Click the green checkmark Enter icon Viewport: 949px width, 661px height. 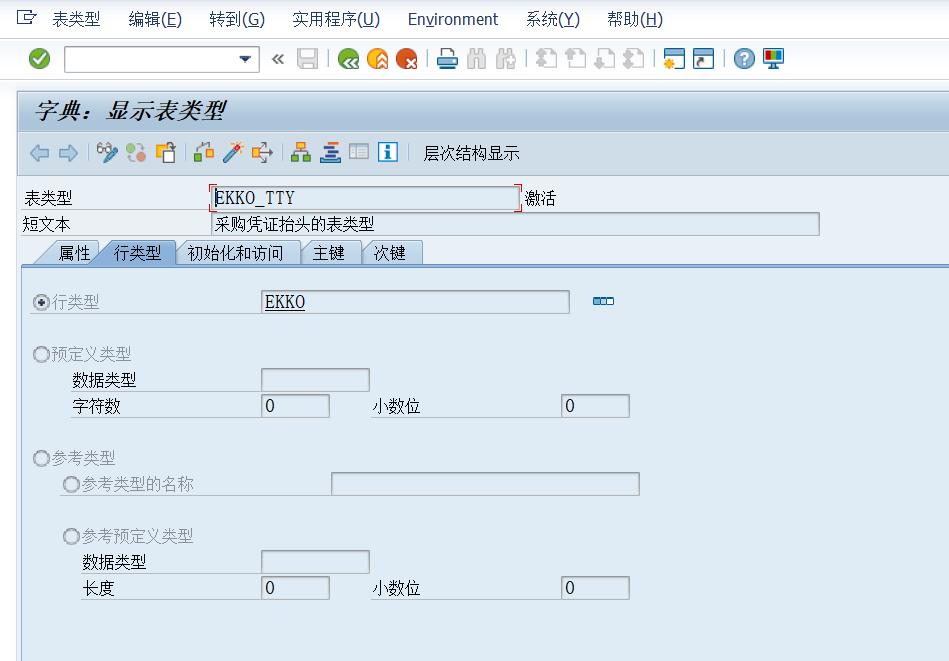point(39,58)
